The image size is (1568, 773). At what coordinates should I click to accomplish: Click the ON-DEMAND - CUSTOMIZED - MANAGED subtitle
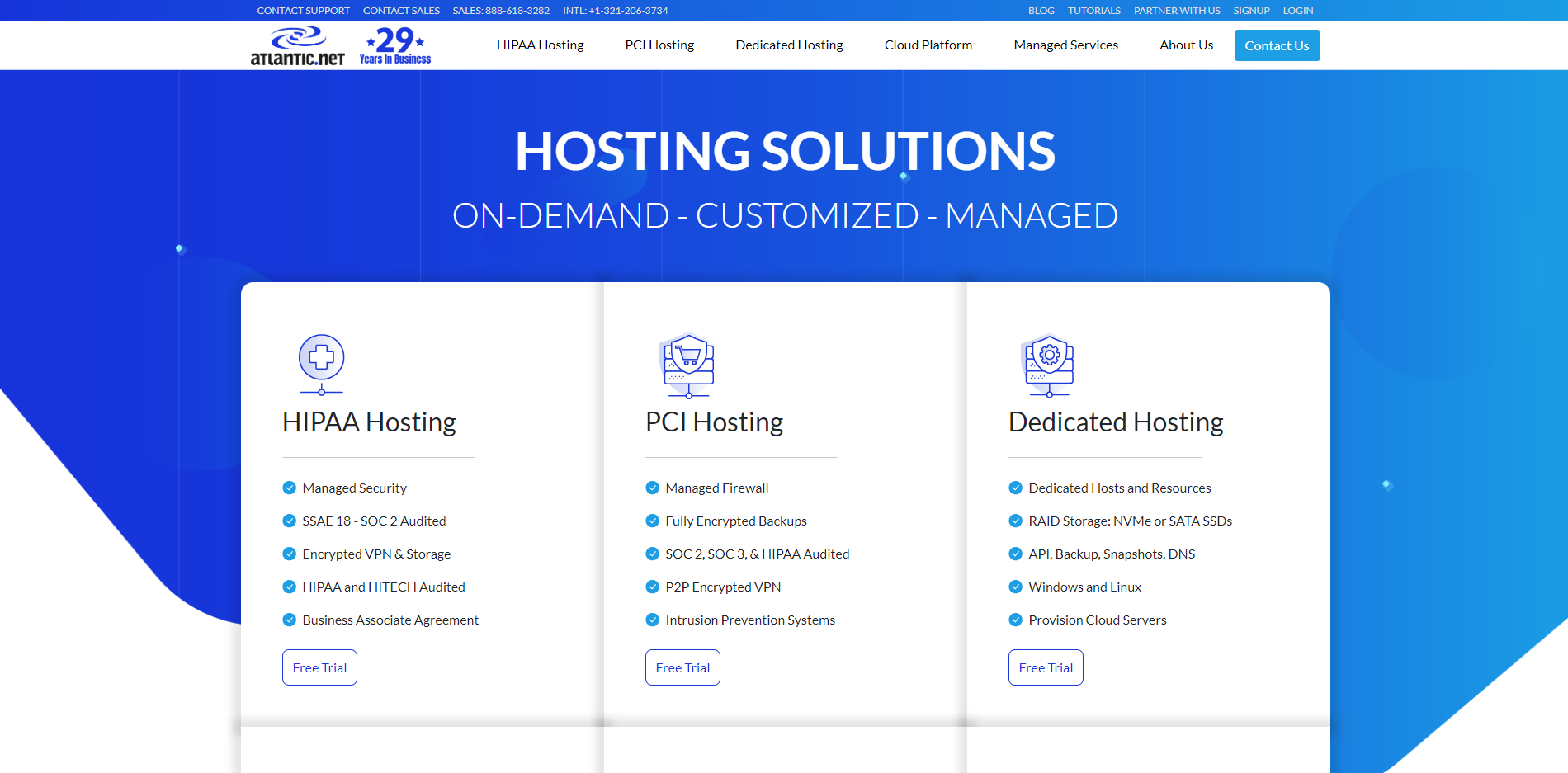785,216
